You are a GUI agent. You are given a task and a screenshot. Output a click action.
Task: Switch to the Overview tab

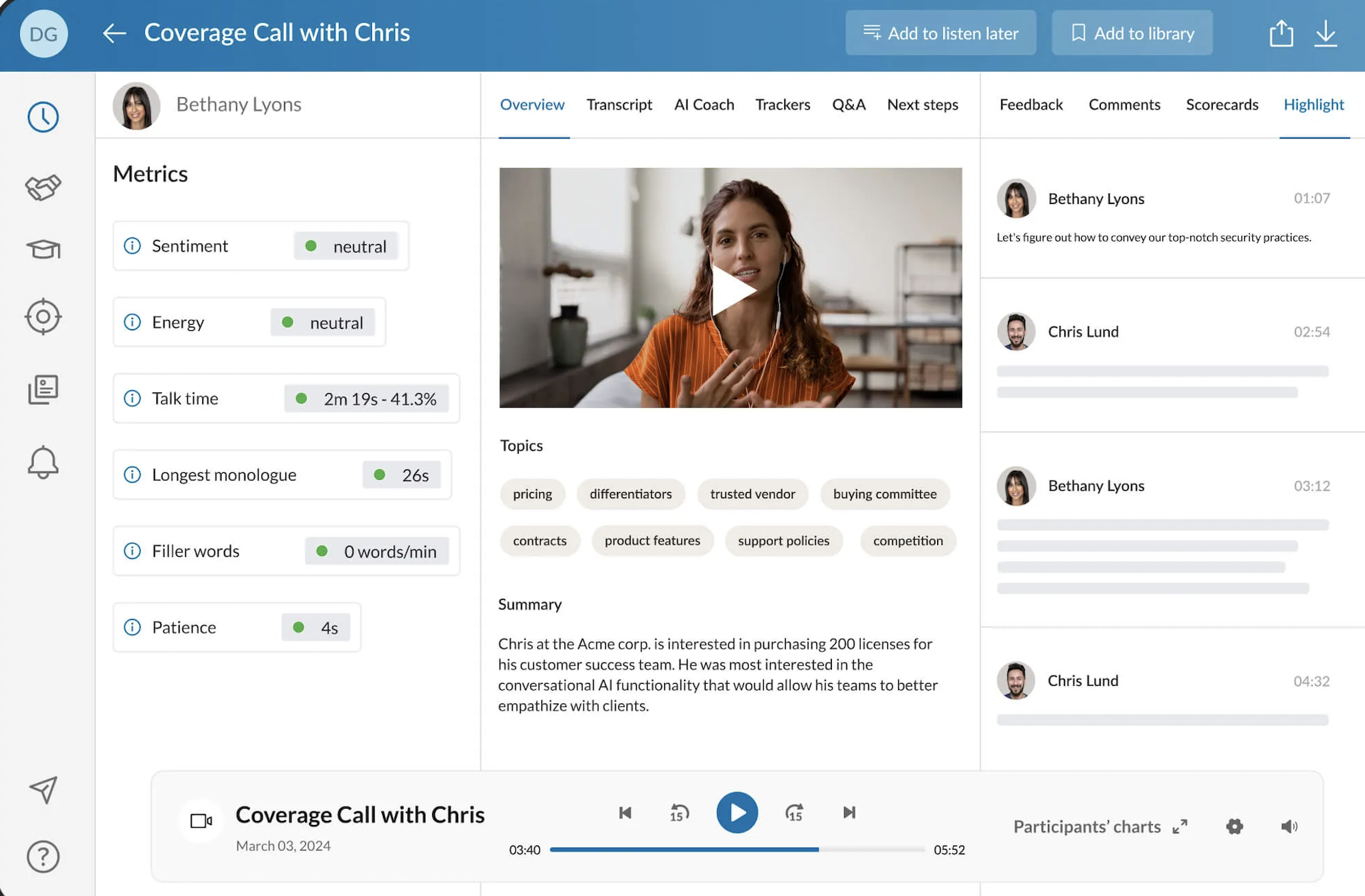point(532,104)
